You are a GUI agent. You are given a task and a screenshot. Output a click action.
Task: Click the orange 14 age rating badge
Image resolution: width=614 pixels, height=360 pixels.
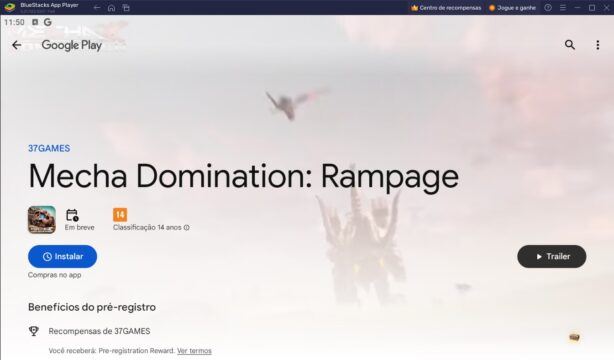tap(120, 215)
